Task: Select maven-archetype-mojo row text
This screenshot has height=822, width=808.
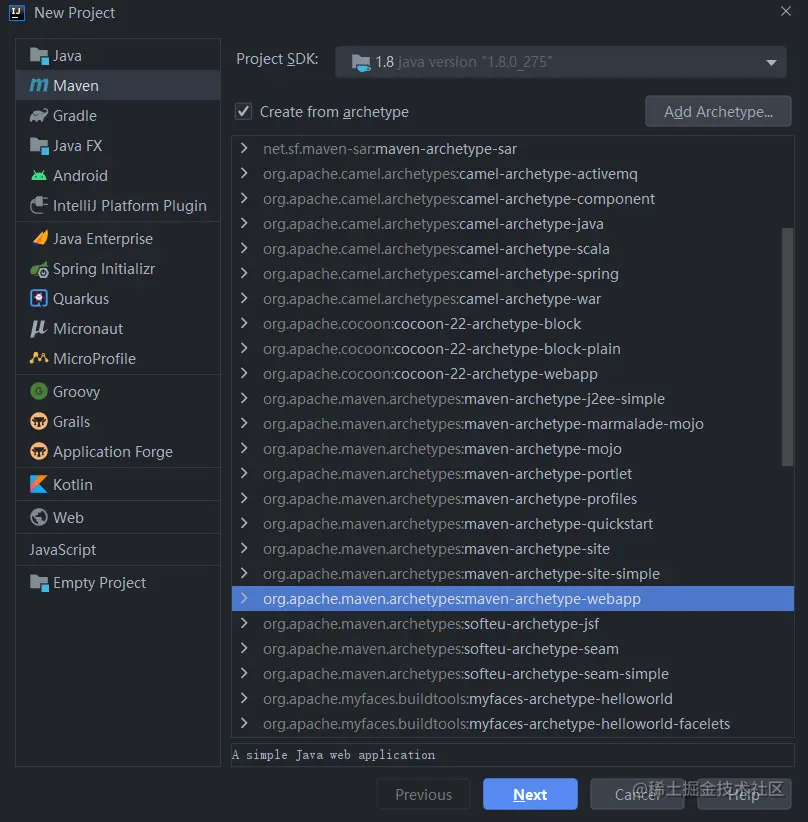Action: coord(442,449)
